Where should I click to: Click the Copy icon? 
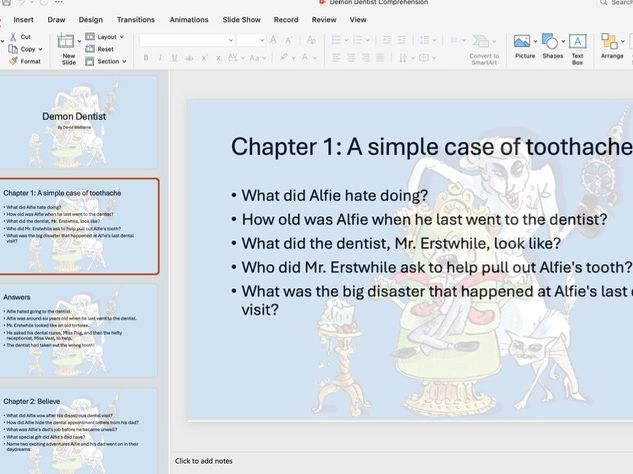pos(13,49)
